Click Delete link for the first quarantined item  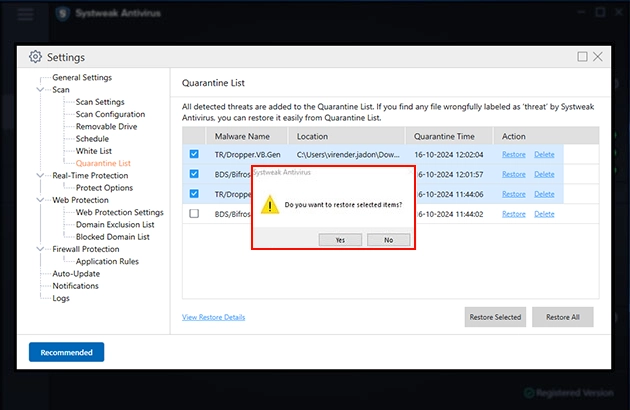click(544, 154)
